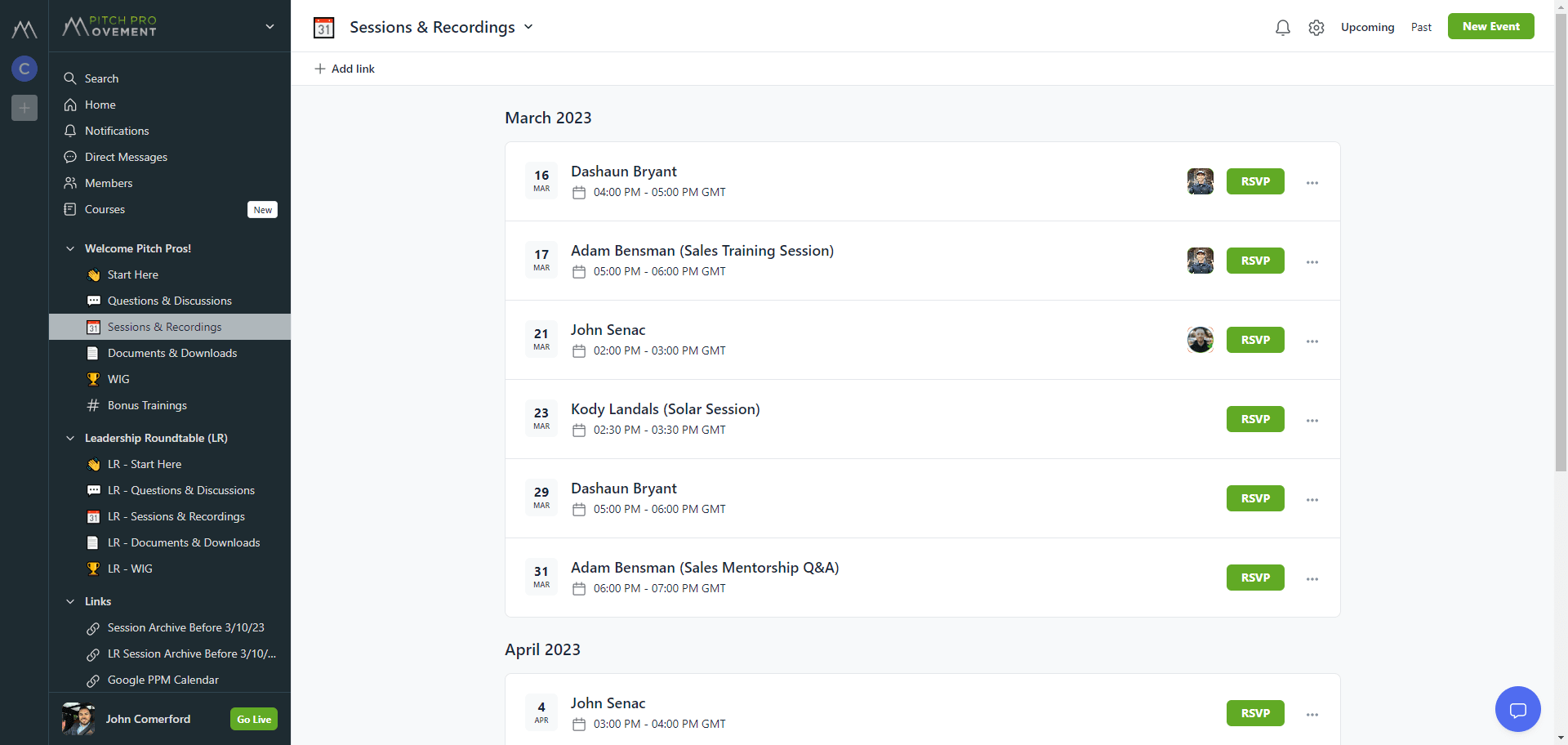RSVP to Adam Bensman Sales Training Session
This screenshot has height=745, width=1568.
(x=1255, y=261)
